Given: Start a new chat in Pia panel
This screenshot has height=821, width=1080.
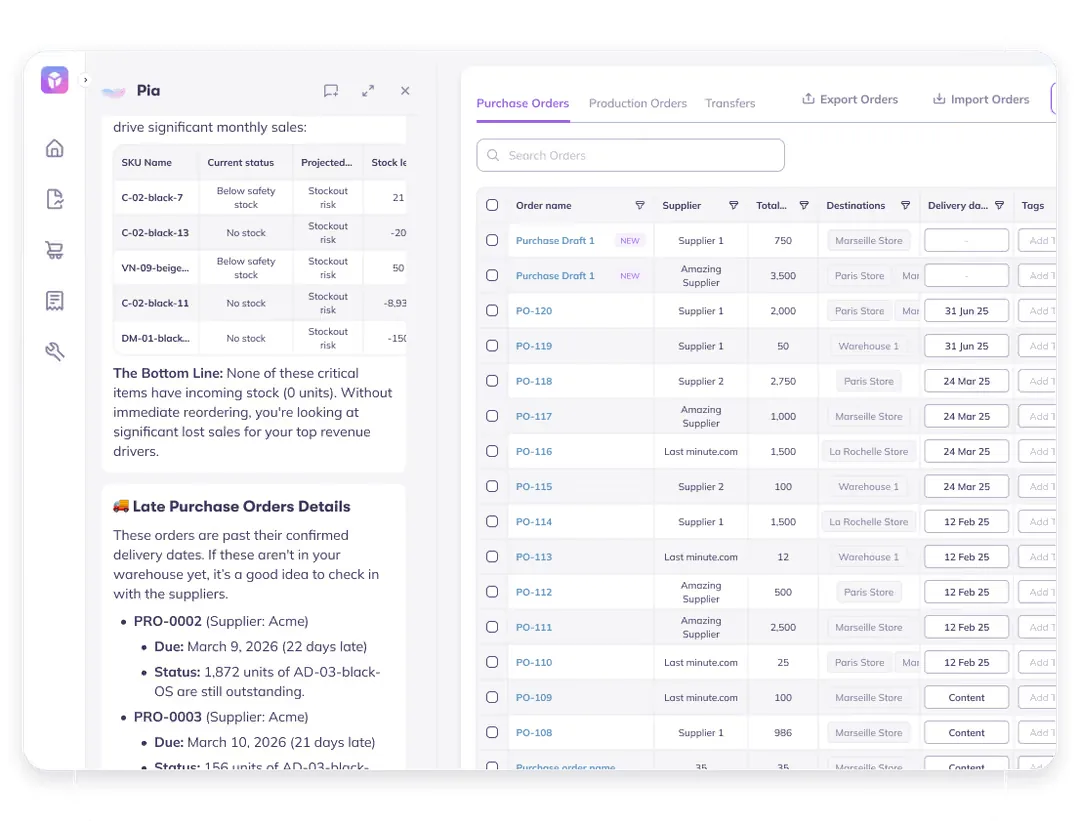Looking at the screenshot, I should pos(331,91).
